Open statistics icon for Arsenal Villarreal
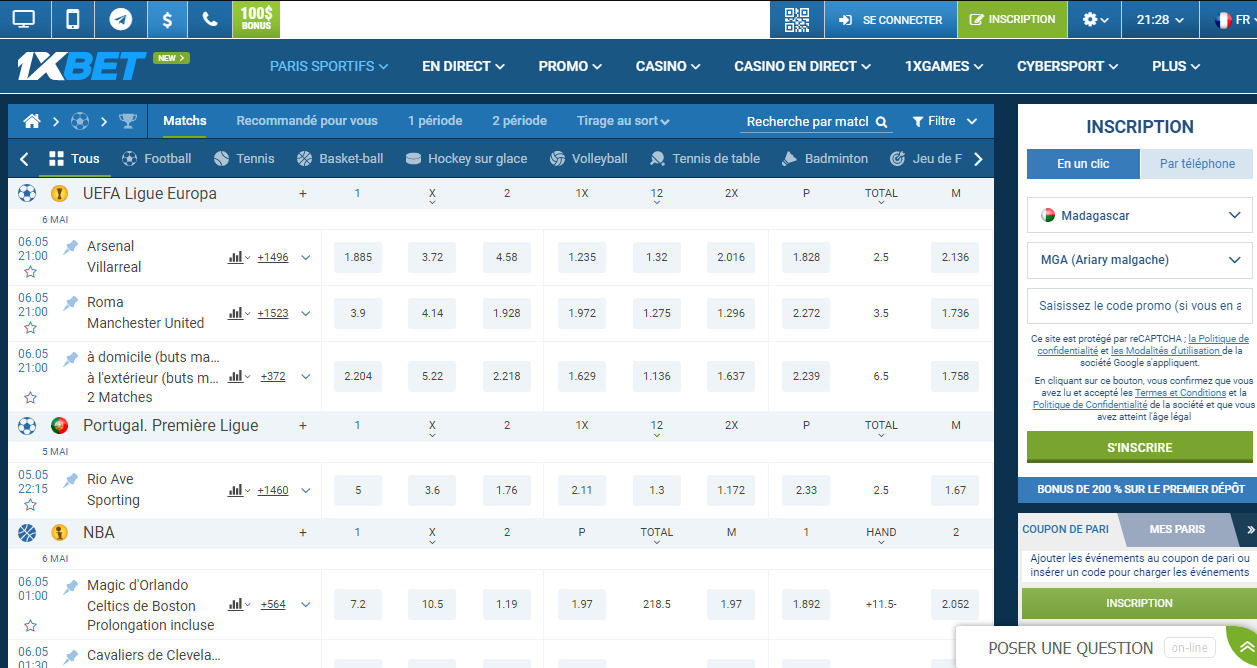This screenshot has width=1257, height=668. click(x=236, y=257)
